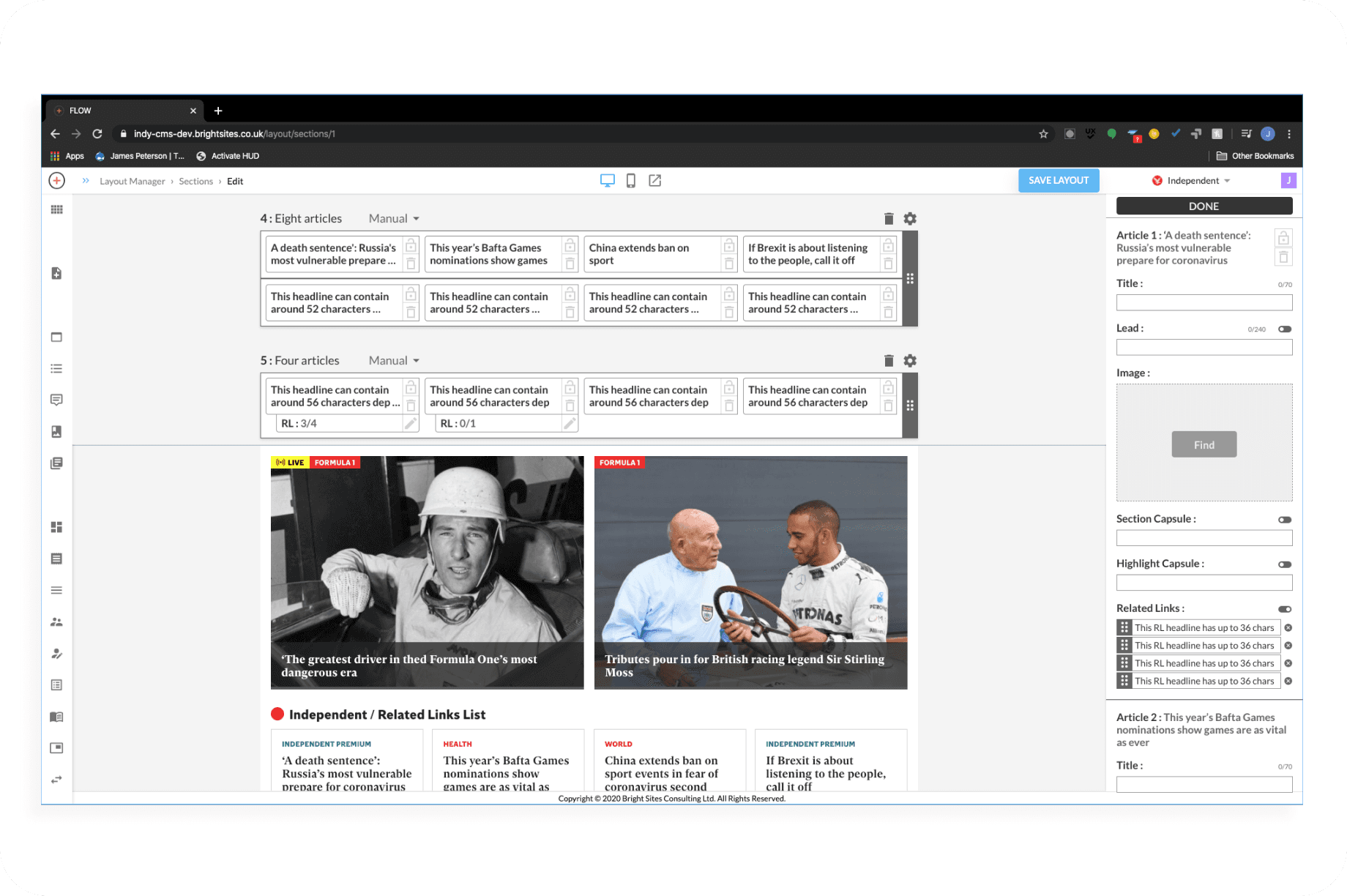Screen dimensions: 1347x896
Task: Click the Lead input field
Action: pyautogui.click(x=1204, y=347)
